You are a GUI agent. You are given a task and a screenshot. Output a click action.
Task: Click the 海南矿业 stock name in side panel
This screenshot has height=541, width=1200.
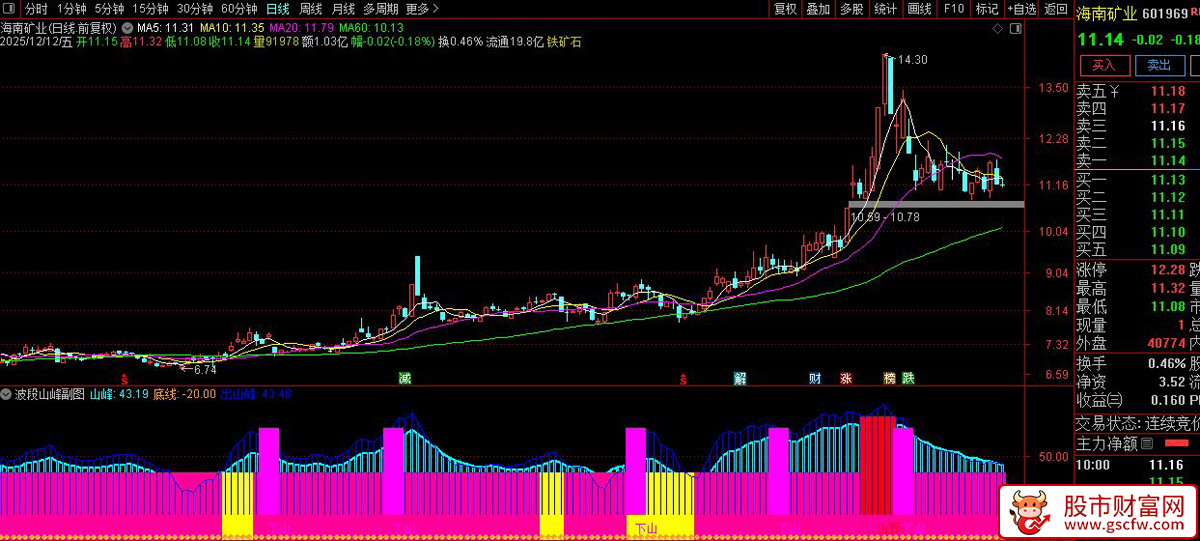tap(1107, 14)
